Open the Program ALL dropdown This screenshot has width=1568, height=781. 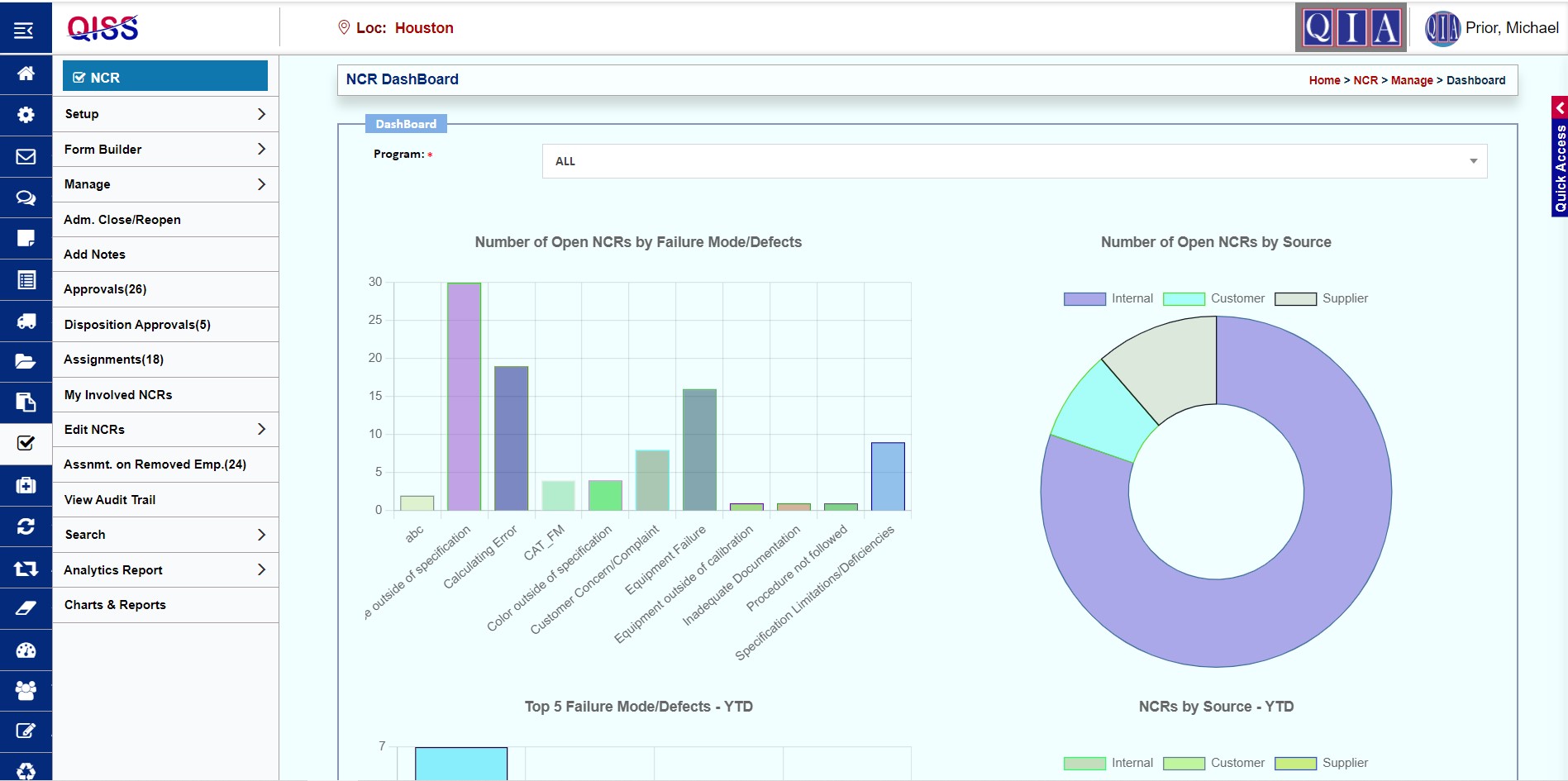1013,160
